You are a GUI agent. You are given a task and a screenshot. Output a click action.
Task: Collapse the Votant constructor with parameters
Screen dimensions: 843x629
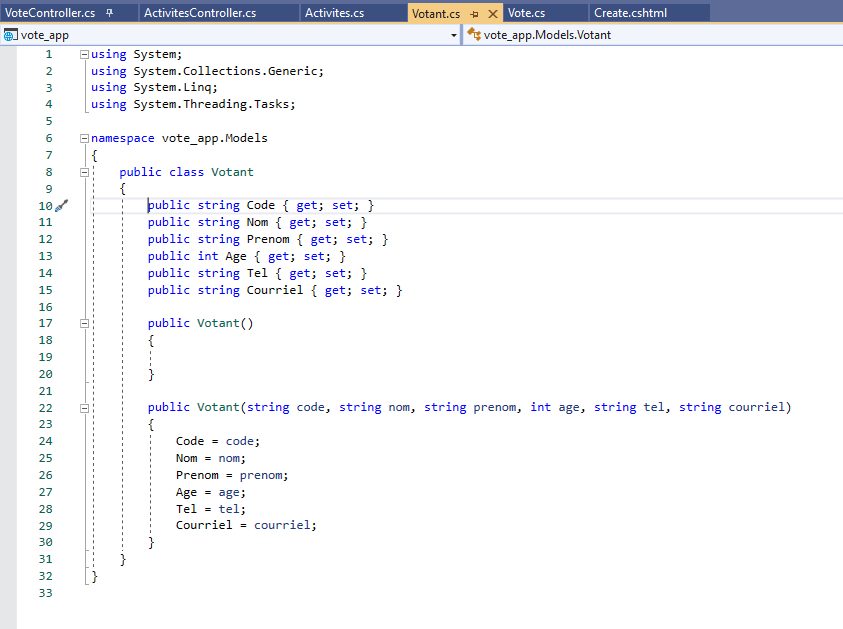[x=84, y=409]
